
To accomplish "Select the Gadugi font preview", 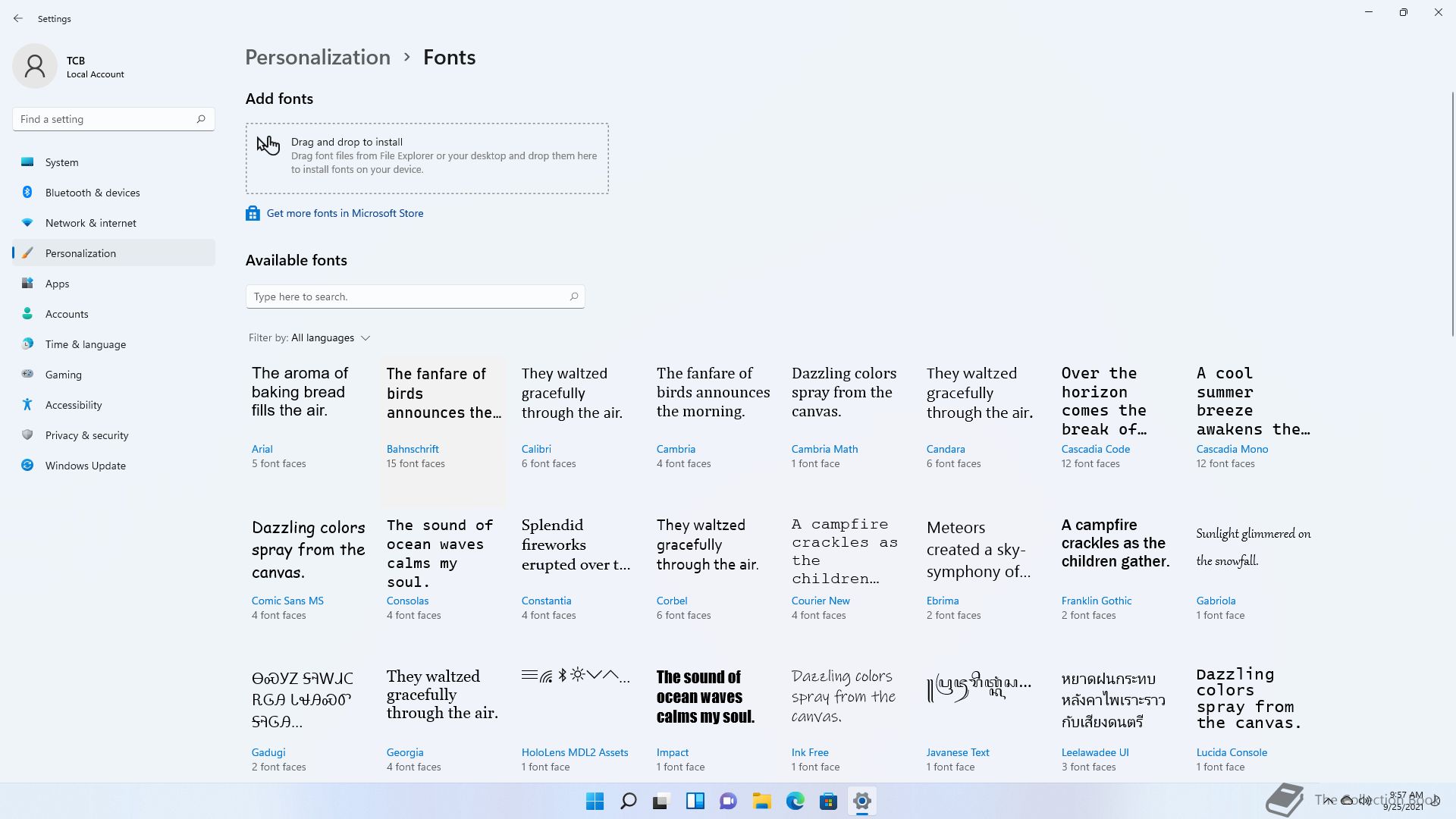I will (303, 700).
